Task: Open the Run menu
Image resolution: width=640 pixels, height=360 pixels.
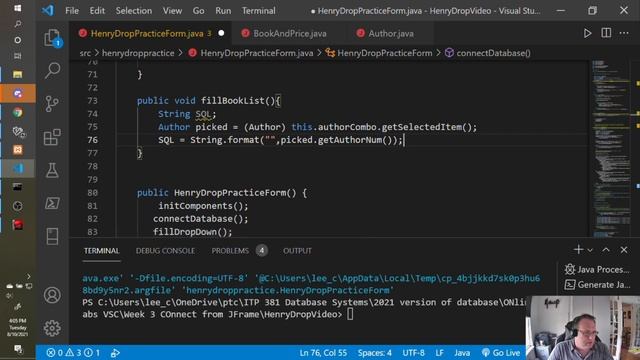Action: (x=223, y=11)
